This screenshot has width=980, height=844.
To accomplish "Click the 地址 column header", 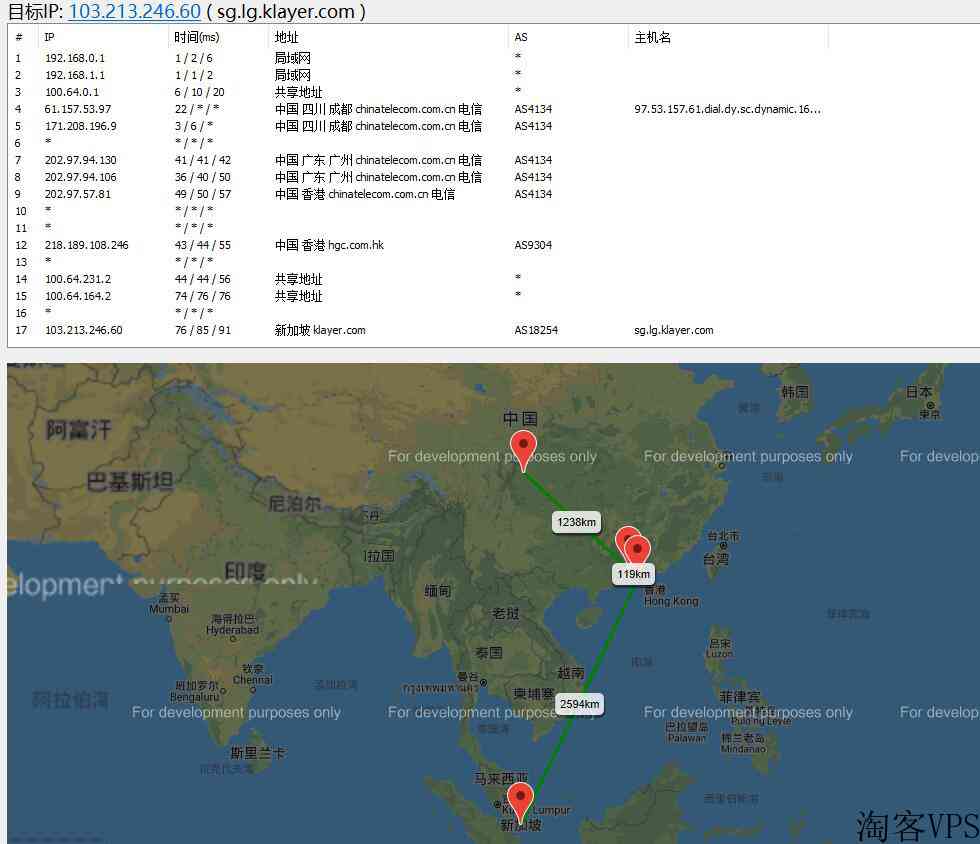I will click(286, 37).
